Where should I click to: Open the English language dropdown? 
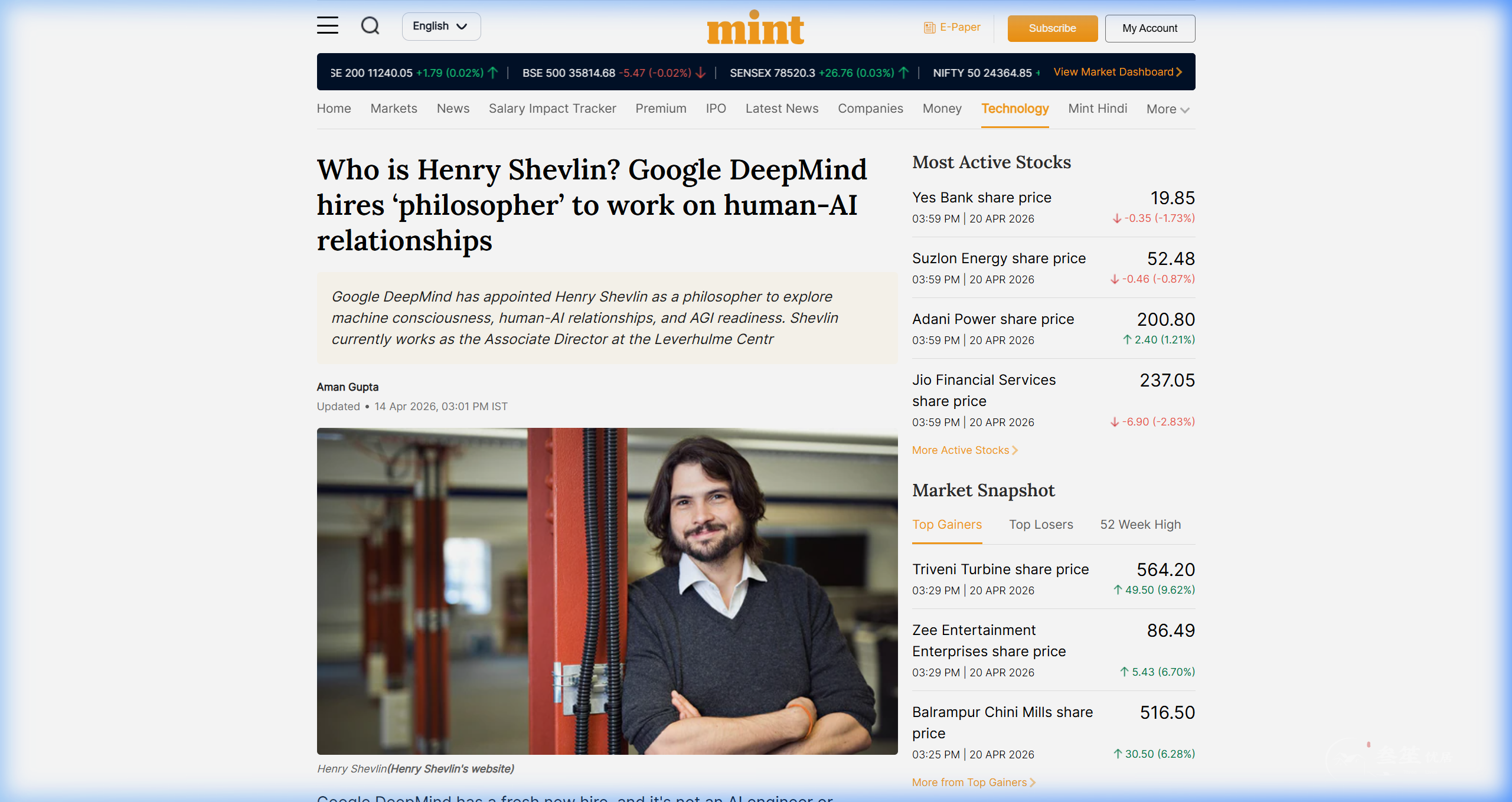tap(441, 27)
